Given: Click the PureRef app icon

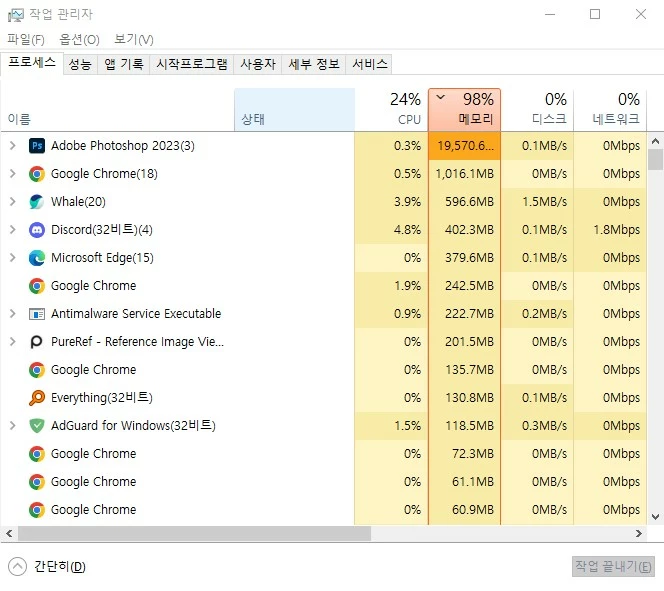Looking at the screenshot, I should click(37, 342).
